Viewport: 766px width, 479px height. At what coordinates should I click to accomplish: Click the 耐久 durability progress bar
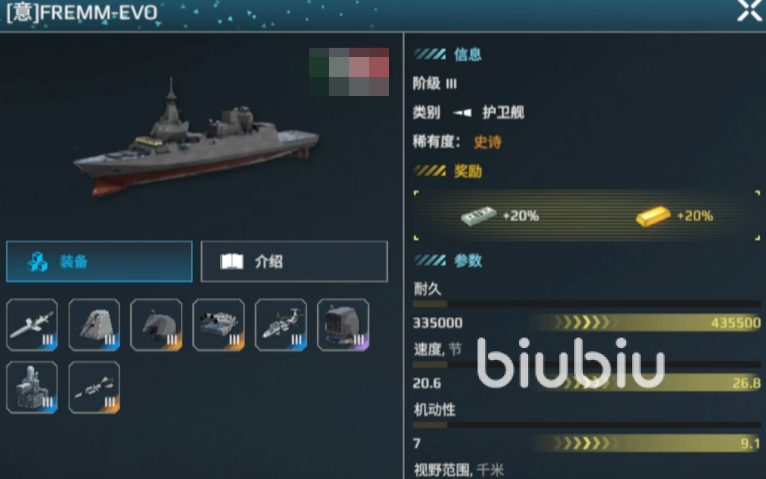coord(586,304)
